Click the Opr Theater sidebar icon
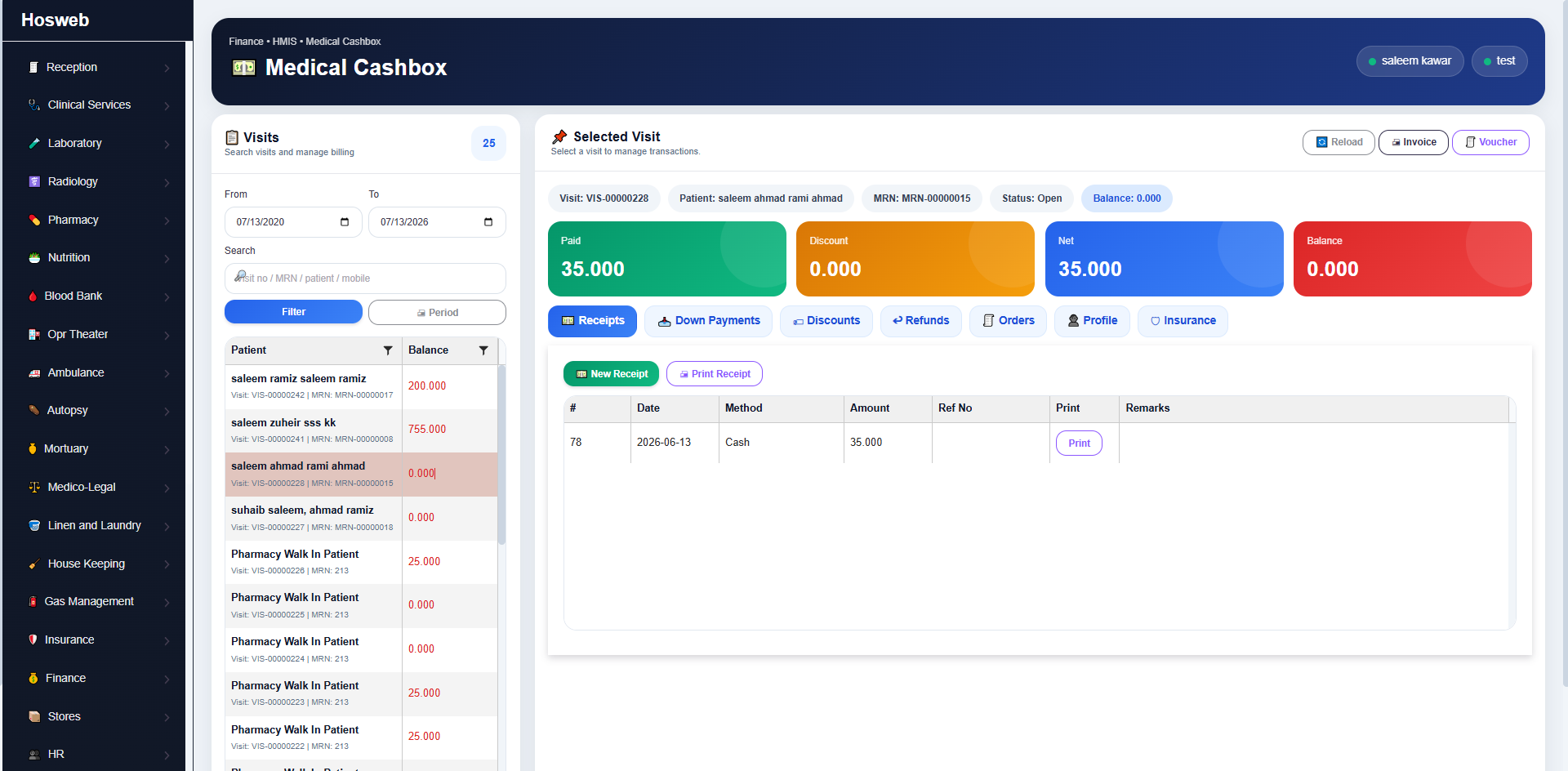The height and width of the screenshot is (771, 1568). click(x=34, y=334)
